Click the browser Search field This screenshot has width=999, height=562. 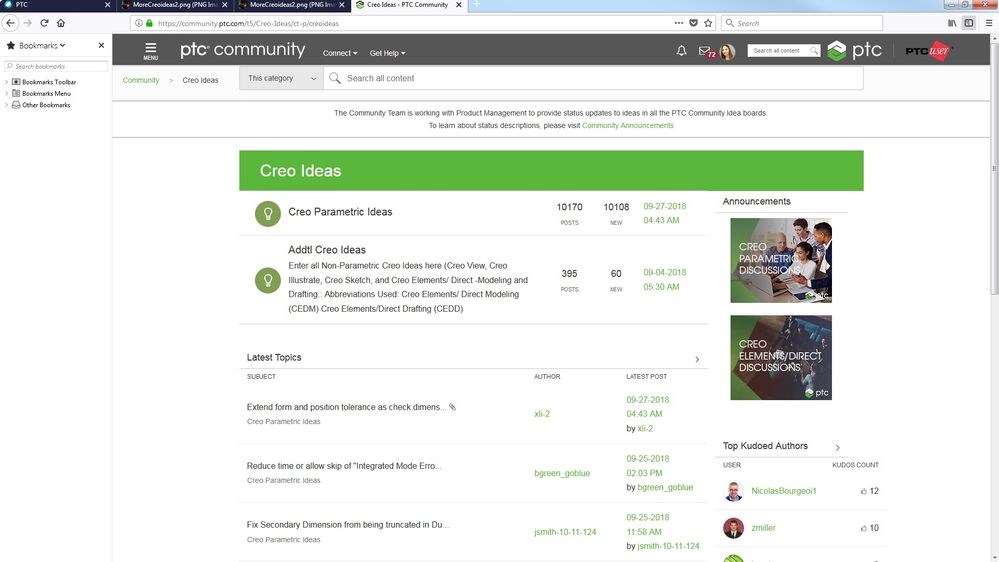pos(803,23)
